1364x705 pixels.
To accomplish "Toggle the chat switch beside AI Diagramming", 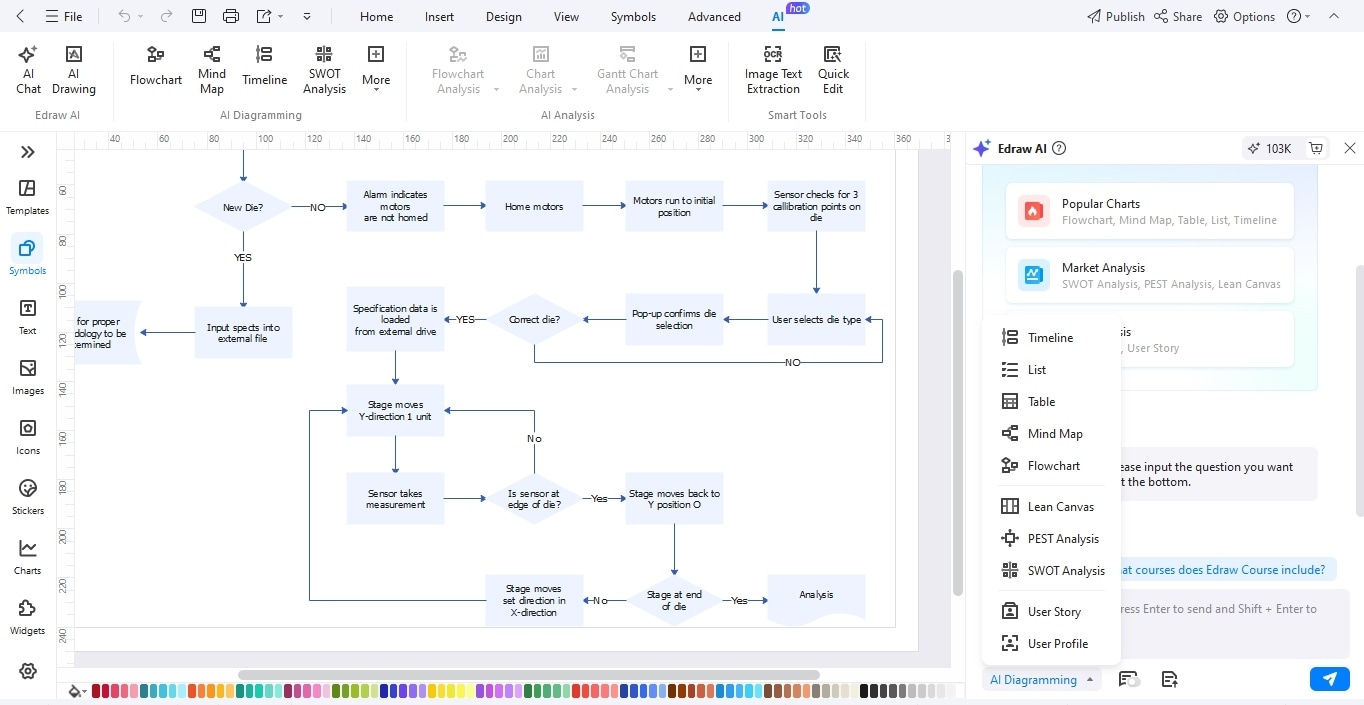I will tap(1129, 679).
